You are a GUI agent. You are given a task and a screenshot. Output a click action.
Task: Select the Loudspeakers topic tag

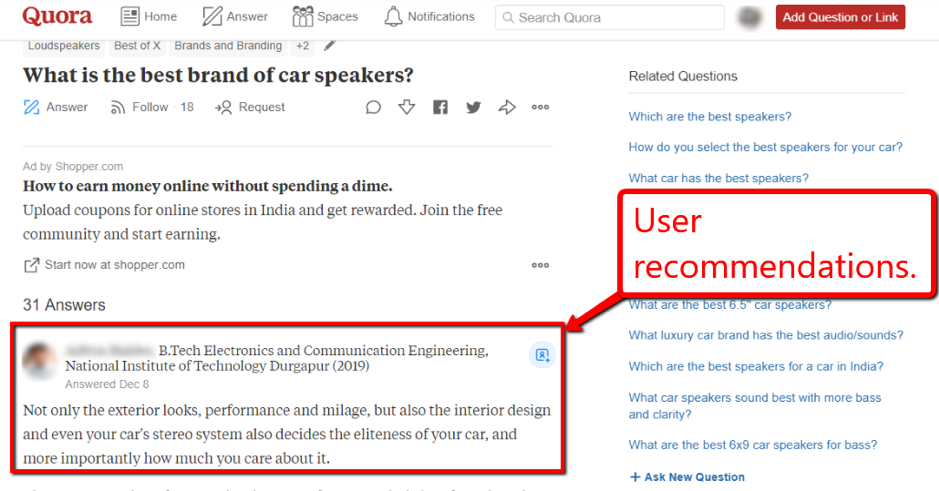click(x=64, y=46)
